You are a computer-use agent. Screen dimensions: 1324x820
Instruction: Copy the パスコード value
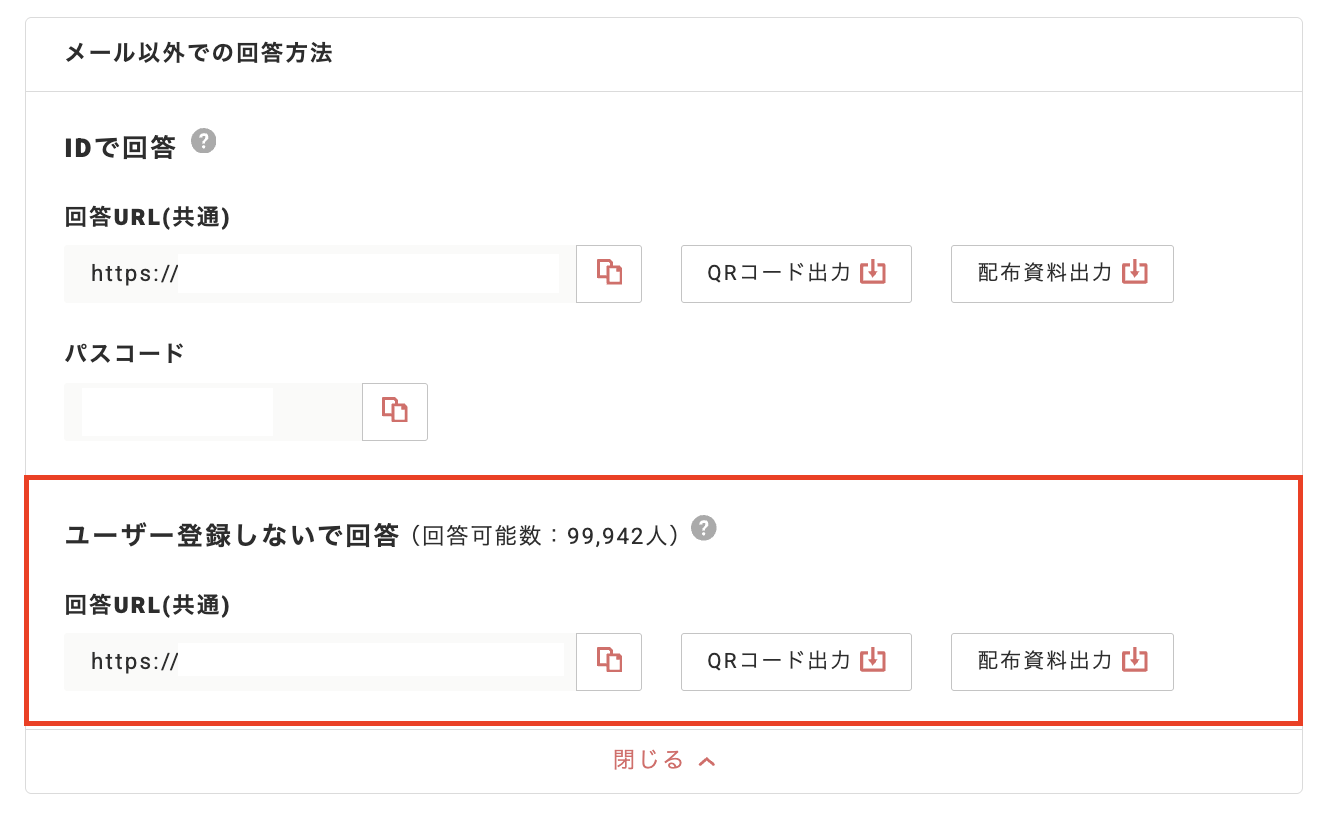pyautogui.click(x=395, y=411)
